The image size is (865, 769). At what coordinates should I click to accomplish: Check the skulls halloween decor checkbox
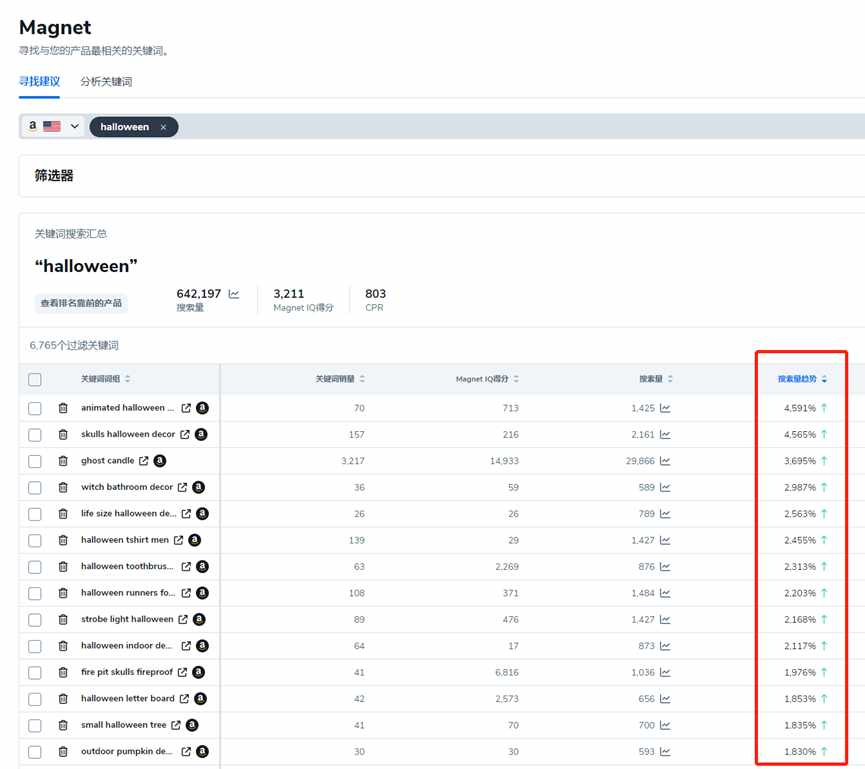pos(35,435)
